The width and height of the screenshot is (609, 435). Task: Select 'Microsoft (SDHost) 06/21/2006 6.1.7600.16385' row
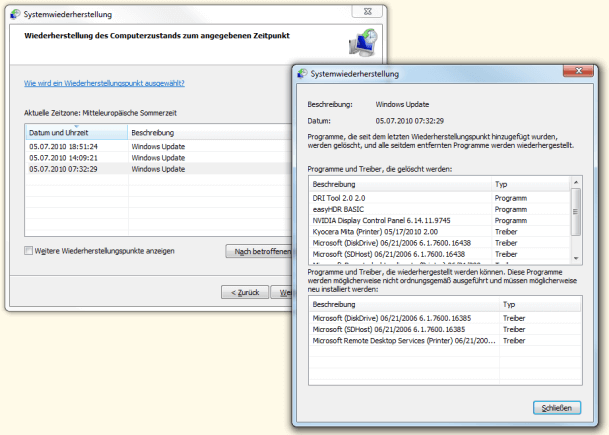coord(445,329)
